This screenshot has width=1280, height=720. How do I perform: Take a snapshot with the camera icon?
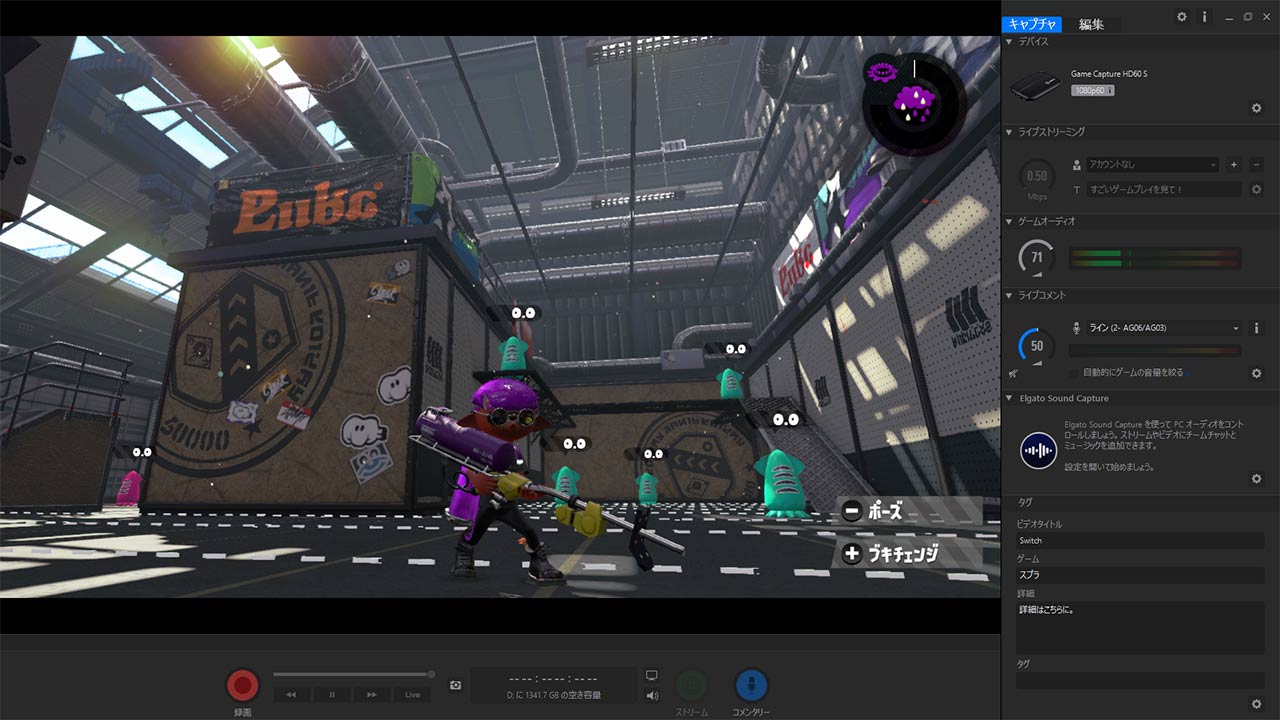pos(455,685)
